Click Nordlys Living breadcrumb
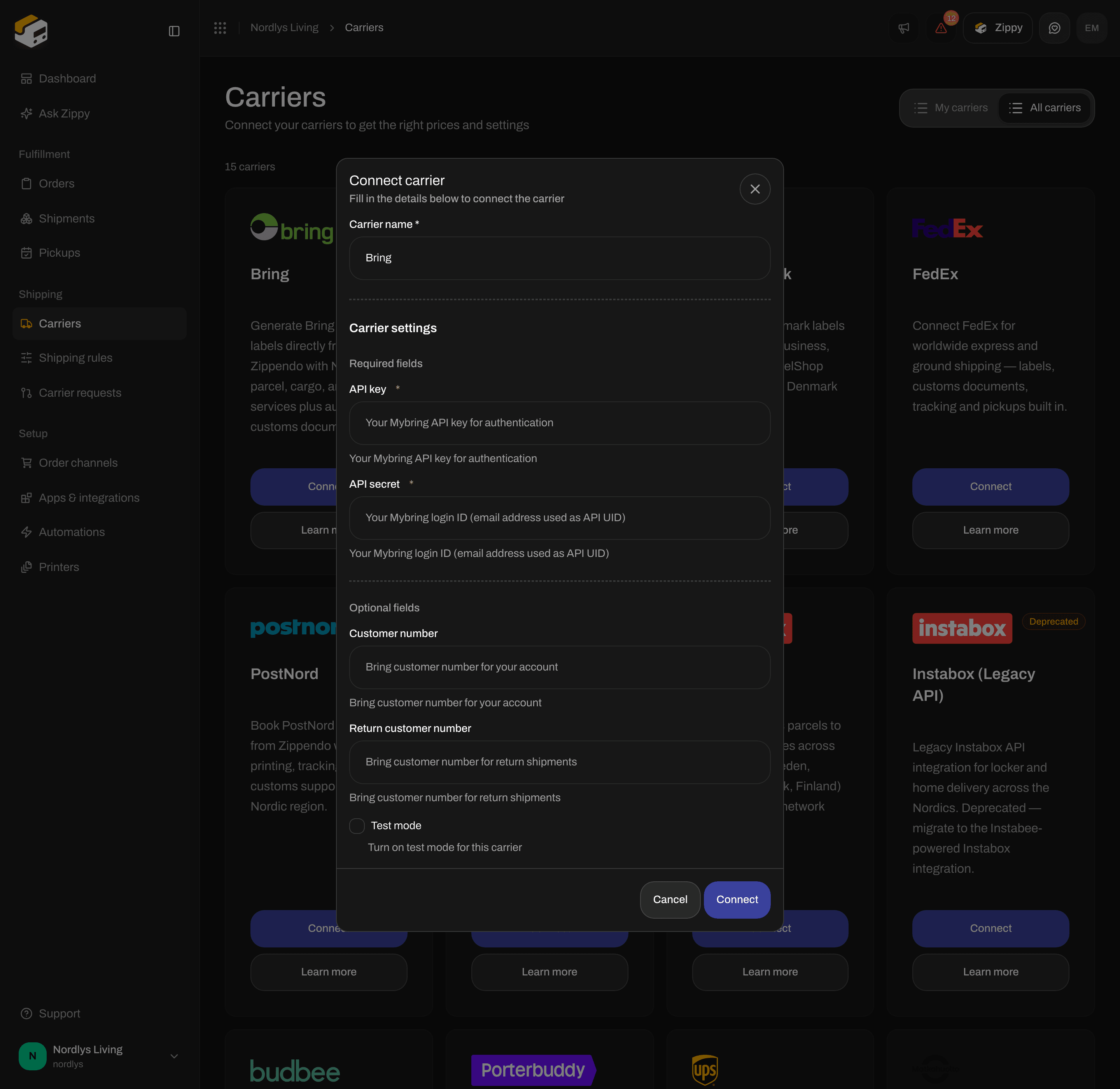 pyautogui.click(x=284, y=28)
